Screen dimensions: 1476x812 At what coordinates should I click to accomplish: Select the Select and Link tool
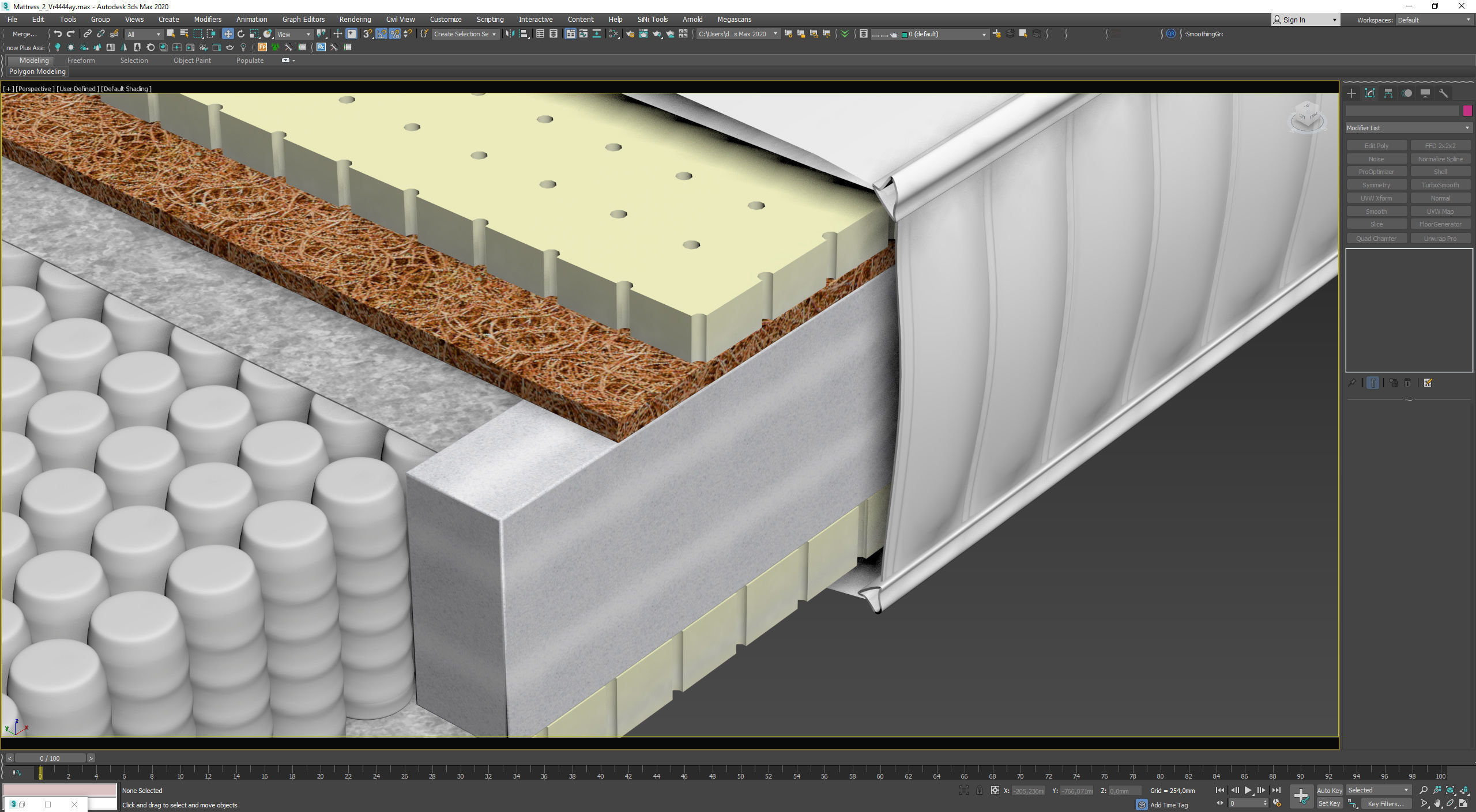[87, 34]
